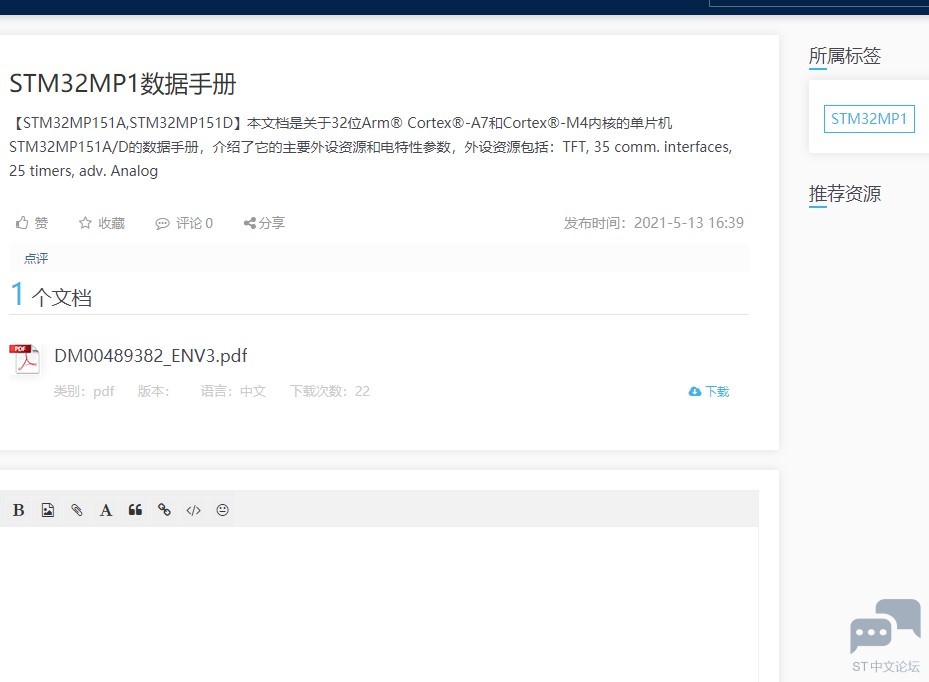Open emoji smiley picker

click(222, 510)
